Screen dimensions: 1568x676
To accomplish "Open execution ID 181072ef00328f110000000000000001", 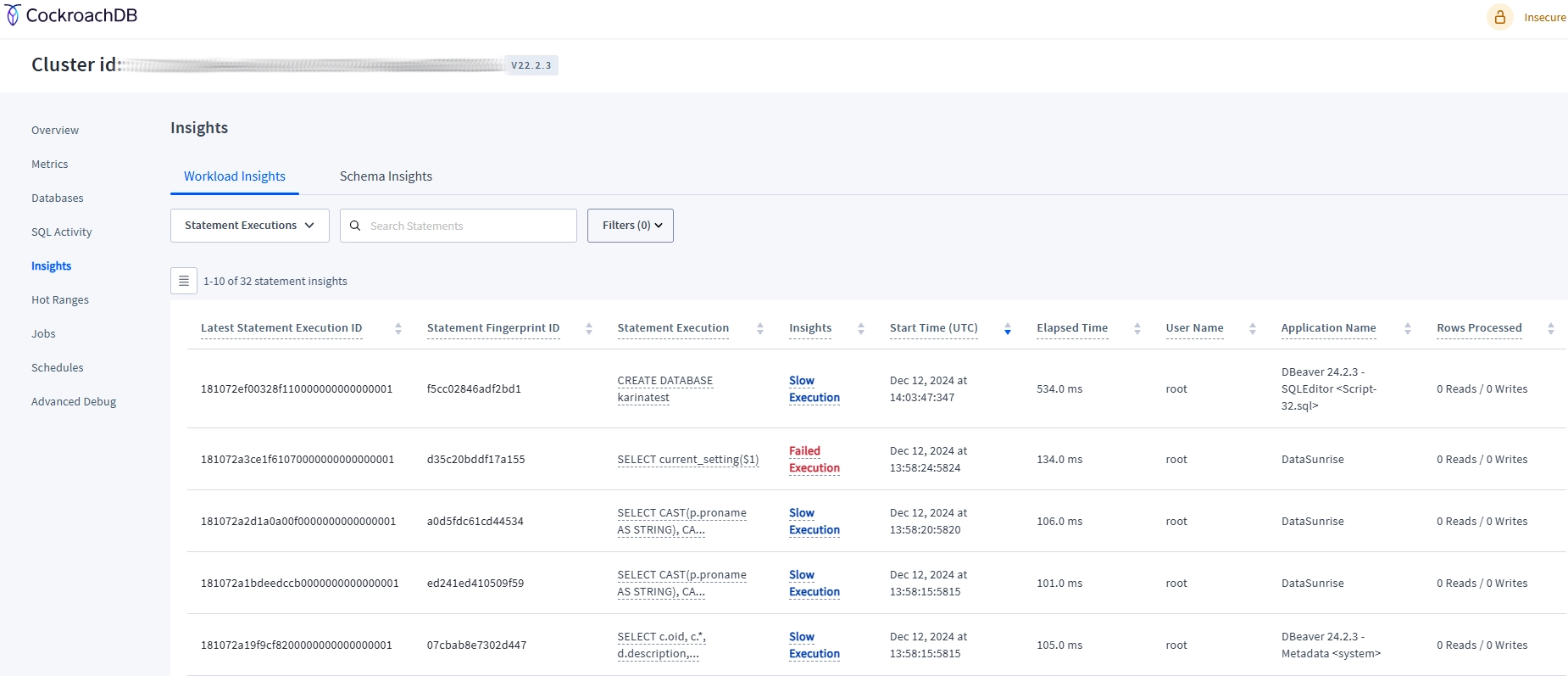I will pos(297,388).
